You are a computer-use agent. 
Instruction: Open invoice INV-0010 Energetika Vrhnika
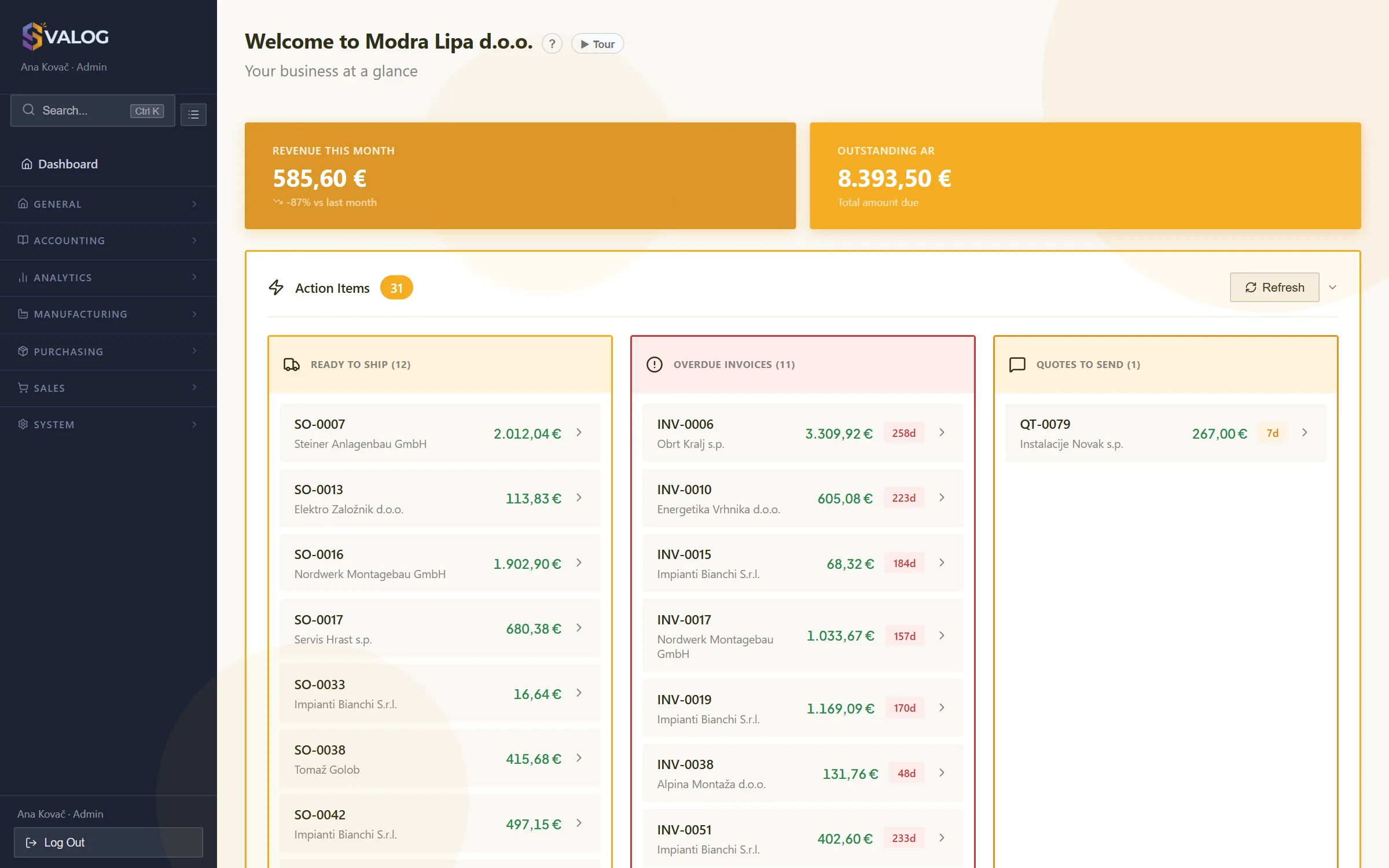803,498
